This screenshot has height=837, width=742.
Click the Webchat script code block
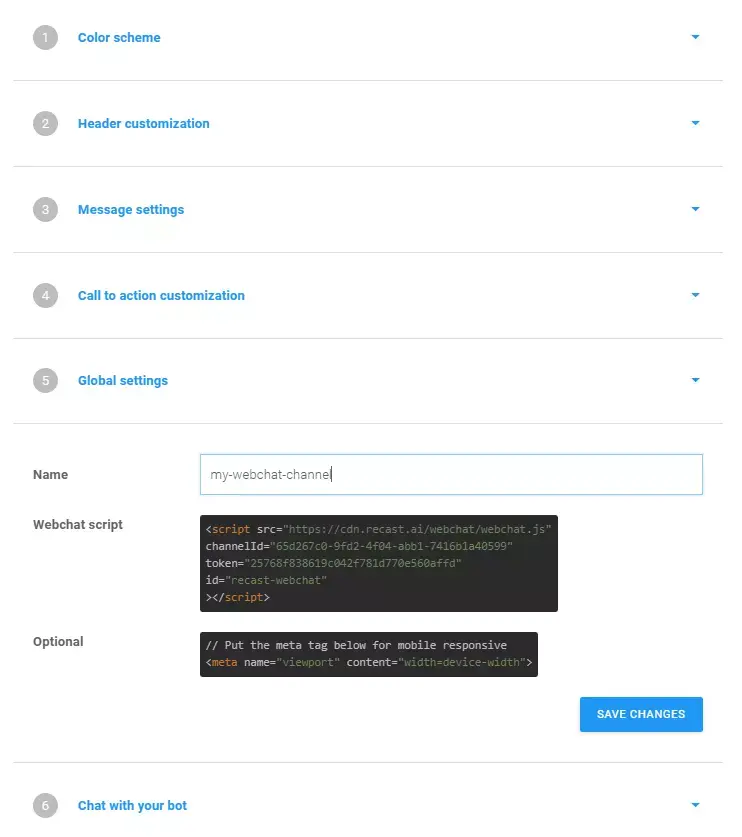pyautogui.click(x=378, y=563)
